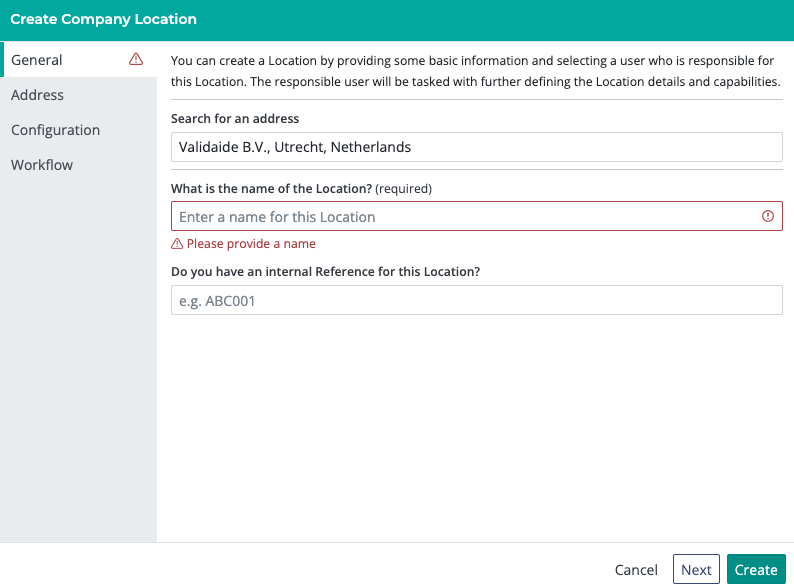Click the 'What is the name of the Location?' label
This screenshot has height=585, width=794.
pyautogui.click(x=271, y=188)
